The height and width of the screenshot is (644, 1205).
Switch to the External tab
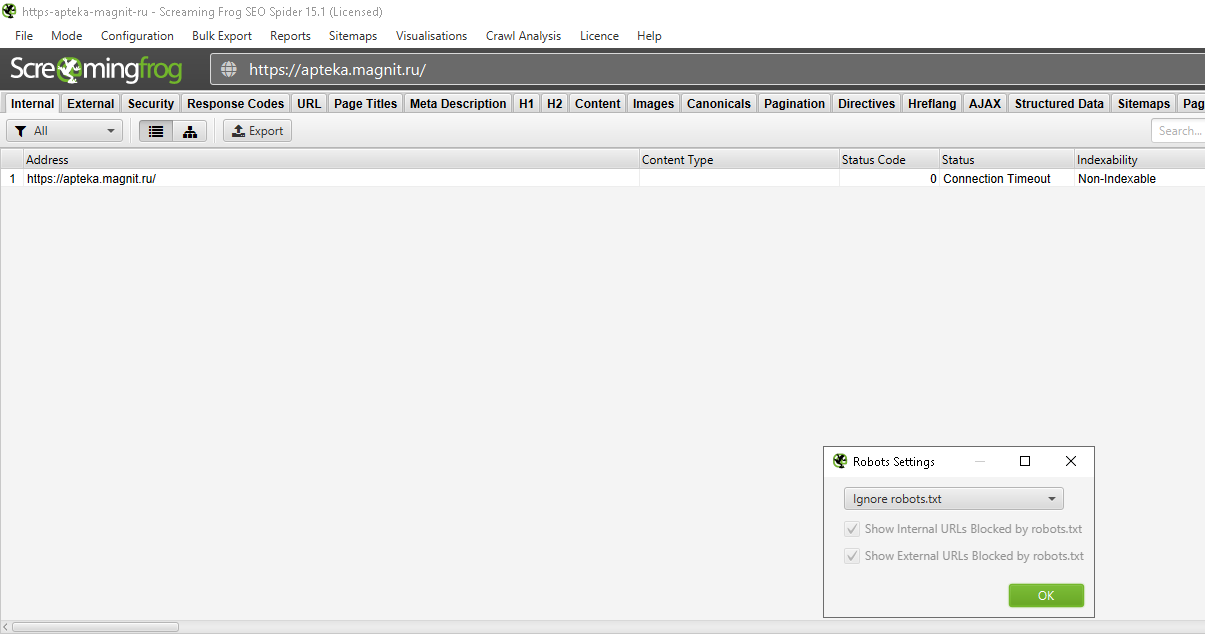[x=91, y=104]
